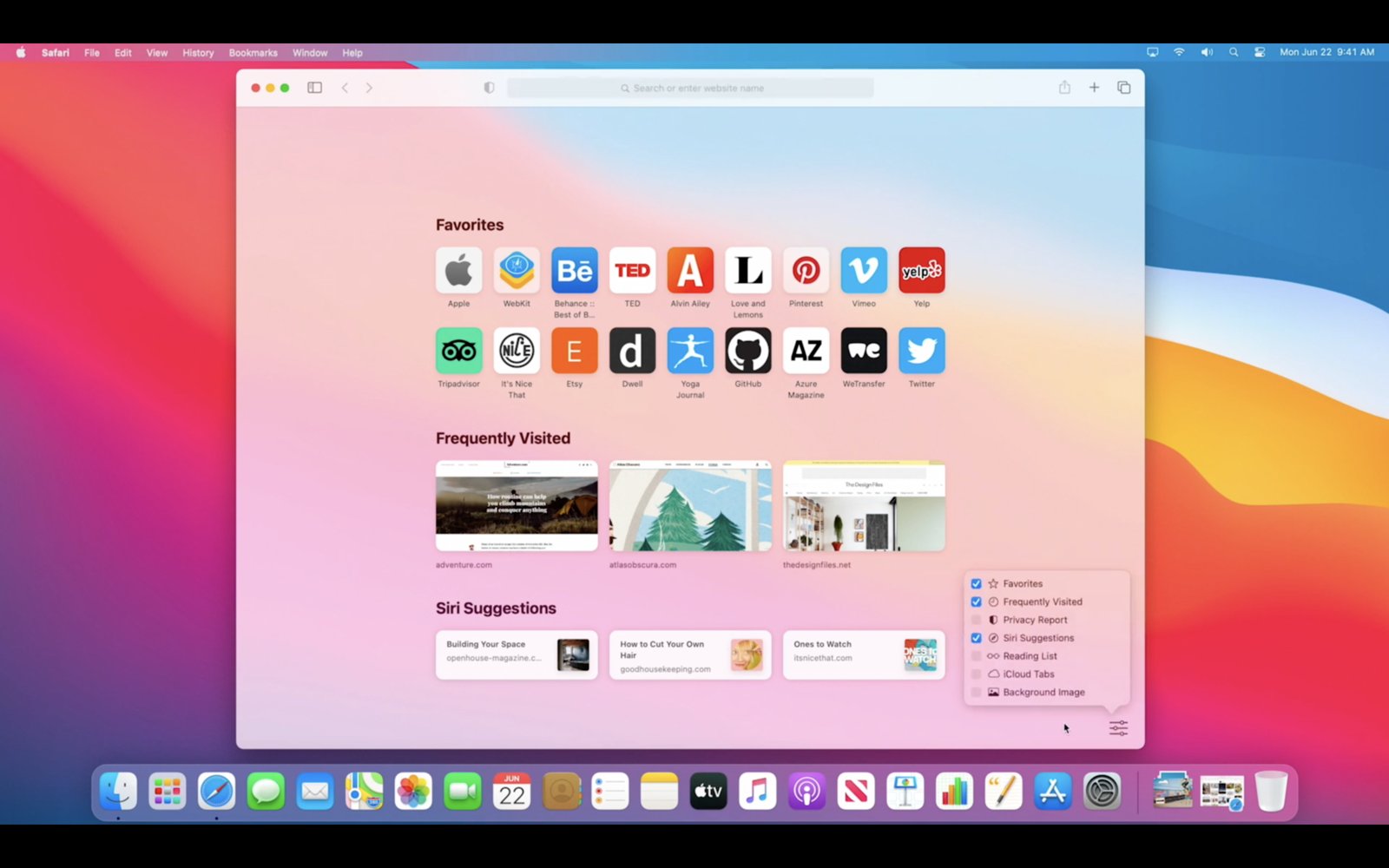Open the thedesignfiles.net thumbnail

864,505
